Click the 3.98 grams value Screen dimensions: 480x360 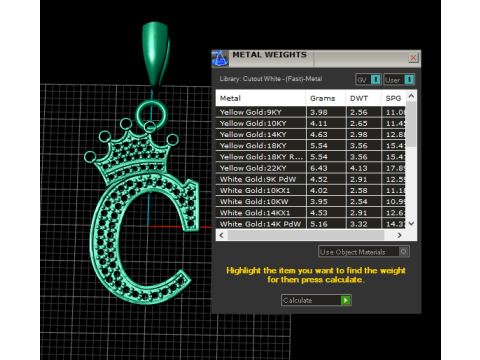point(319,112)
